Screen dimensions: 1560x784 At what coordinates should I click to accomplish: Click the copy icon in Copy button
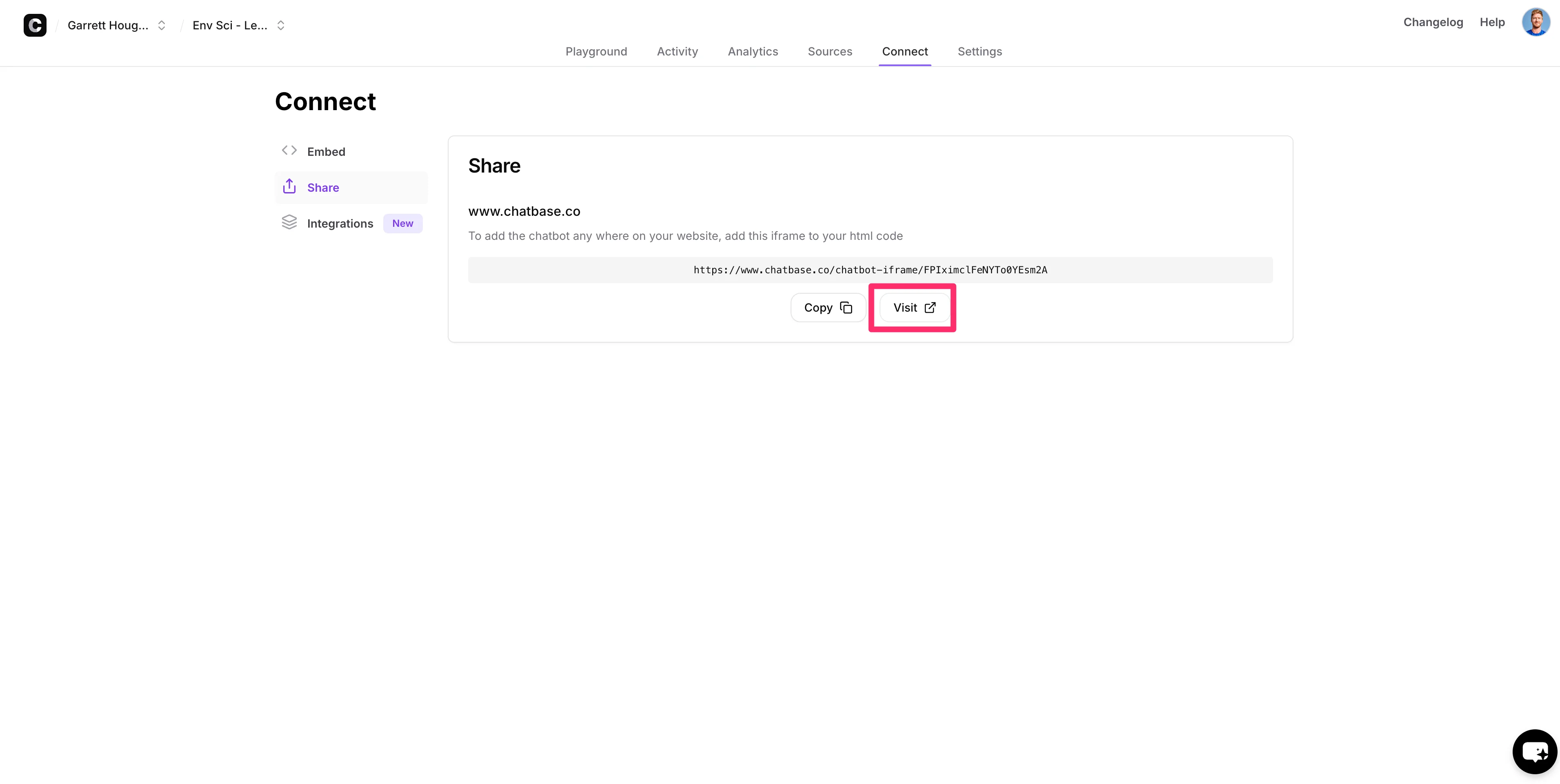[846, 308]
